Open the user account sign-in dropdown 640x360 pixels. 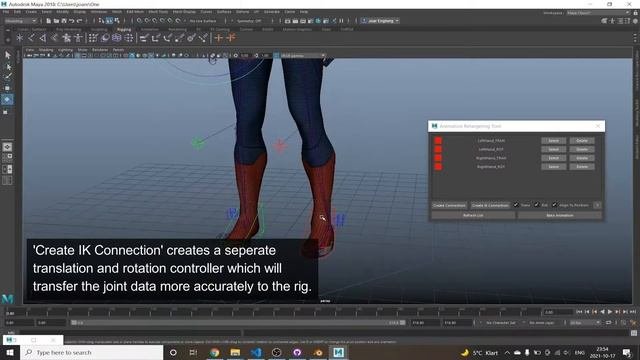[x=380, y=21]
